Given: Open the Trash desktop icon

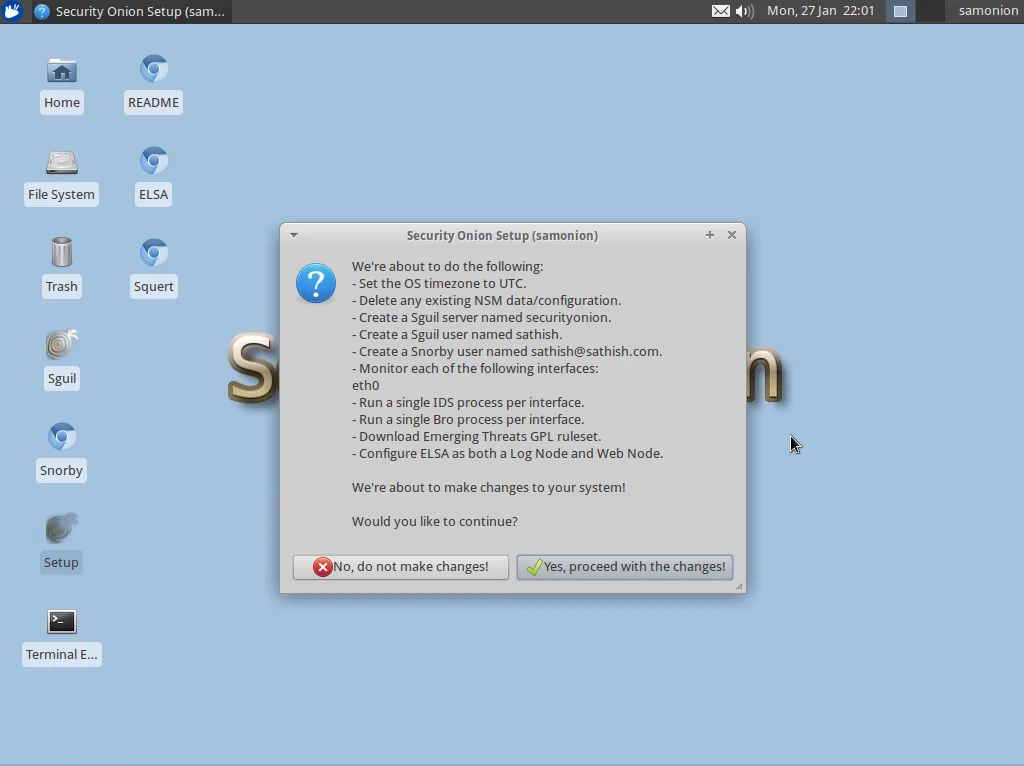Looking at the screenshot, I should [61, 268].
